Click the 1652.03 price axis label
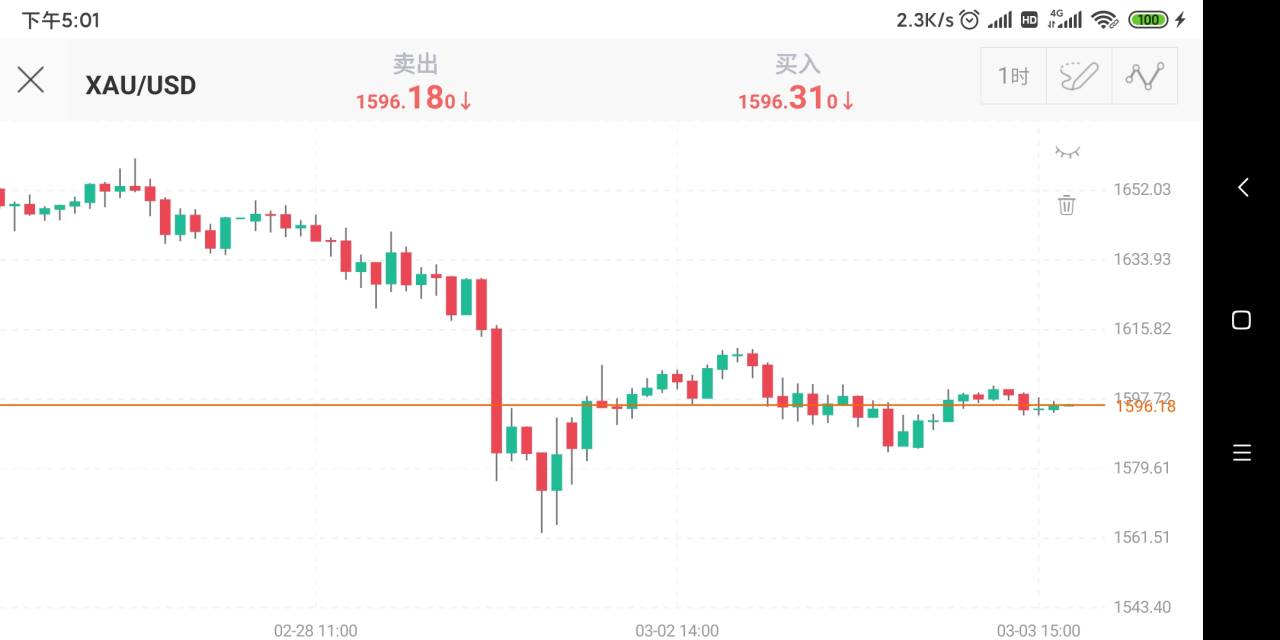This screenshot has height=640, width=1280. point(1141,189)
